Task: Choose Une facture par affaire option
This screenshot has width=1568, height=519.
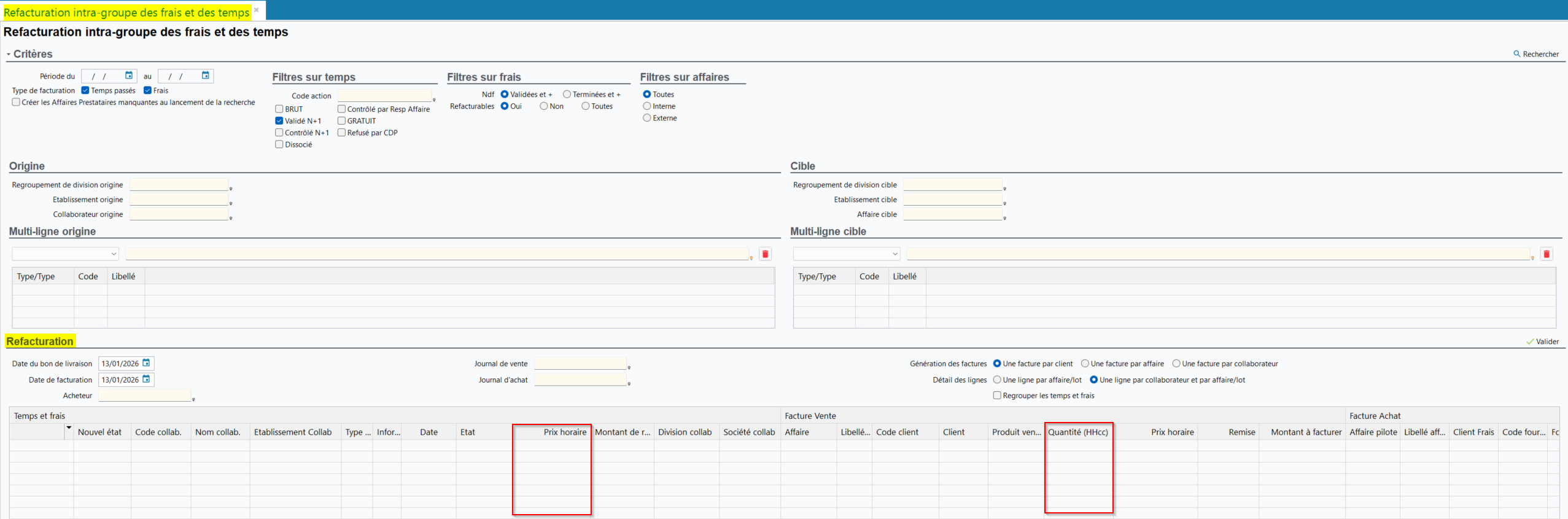Action: click(1085, 364)
